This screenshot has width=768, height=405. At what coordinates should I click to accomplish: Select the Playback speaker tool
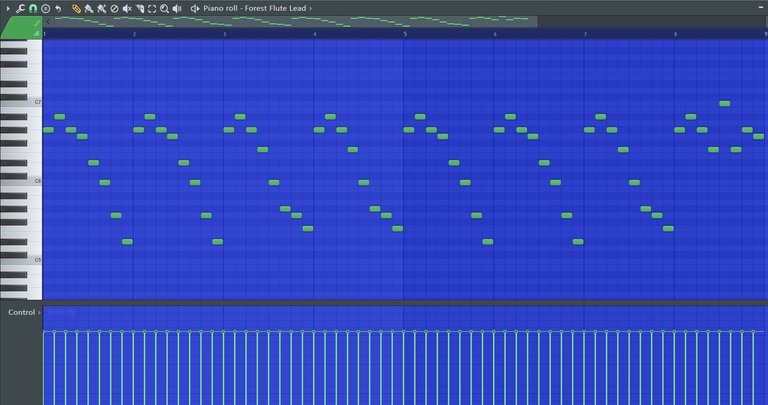pos(177,8)
